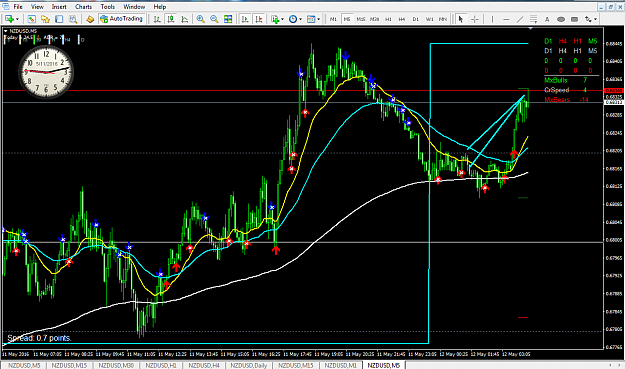The image size is (625, 369).
Task: Open the Templates icon
Action: pyautogui.click(x=311, y=19)
